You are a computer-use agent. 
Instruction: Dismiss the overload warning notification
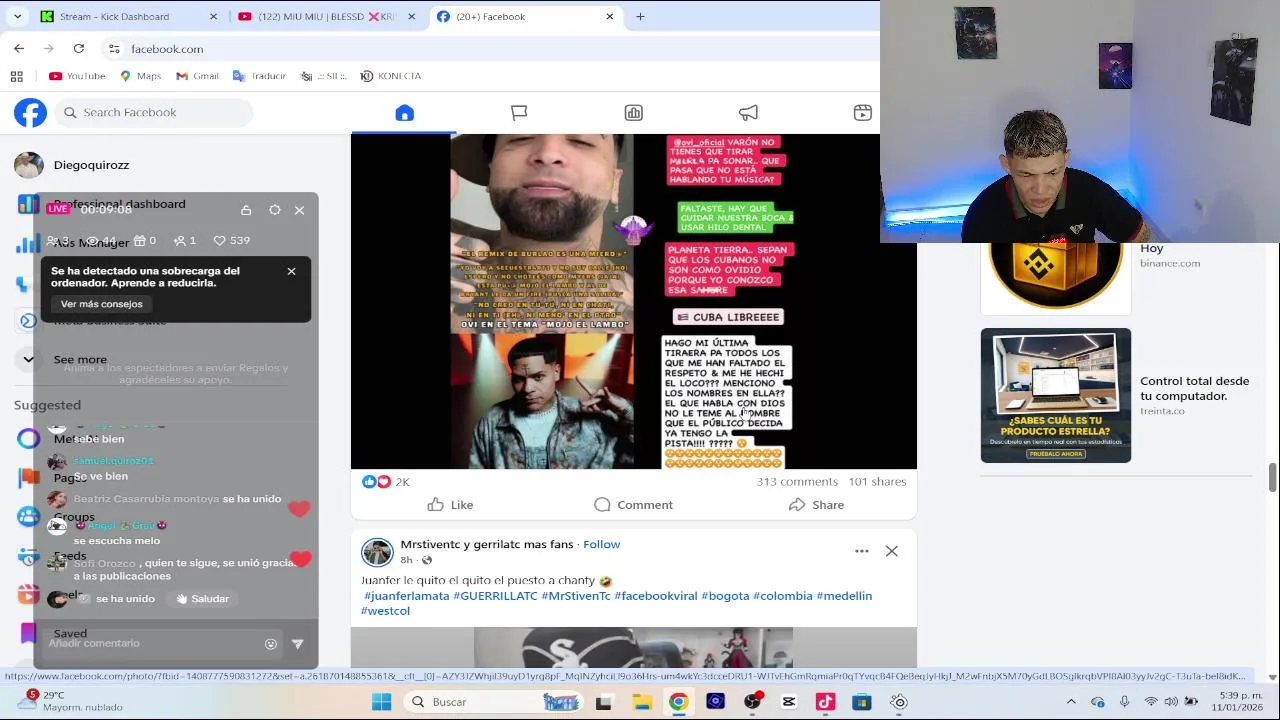click(x=291, y=271)
